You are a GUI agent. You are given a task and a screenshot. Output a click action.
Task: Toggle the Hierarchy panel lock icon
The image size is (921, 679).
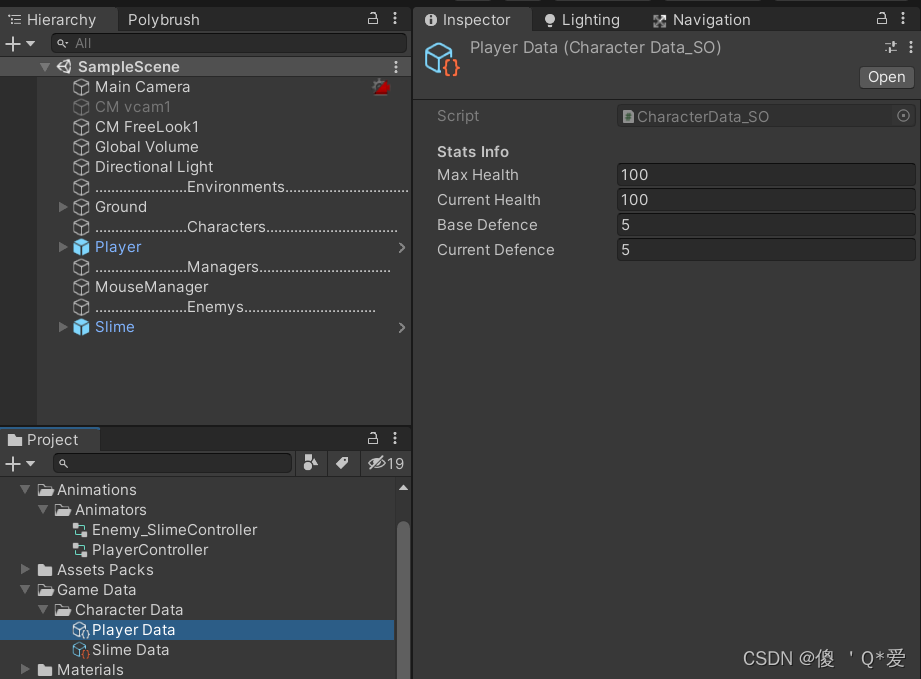pyautogui.click(x=371, y=19)
